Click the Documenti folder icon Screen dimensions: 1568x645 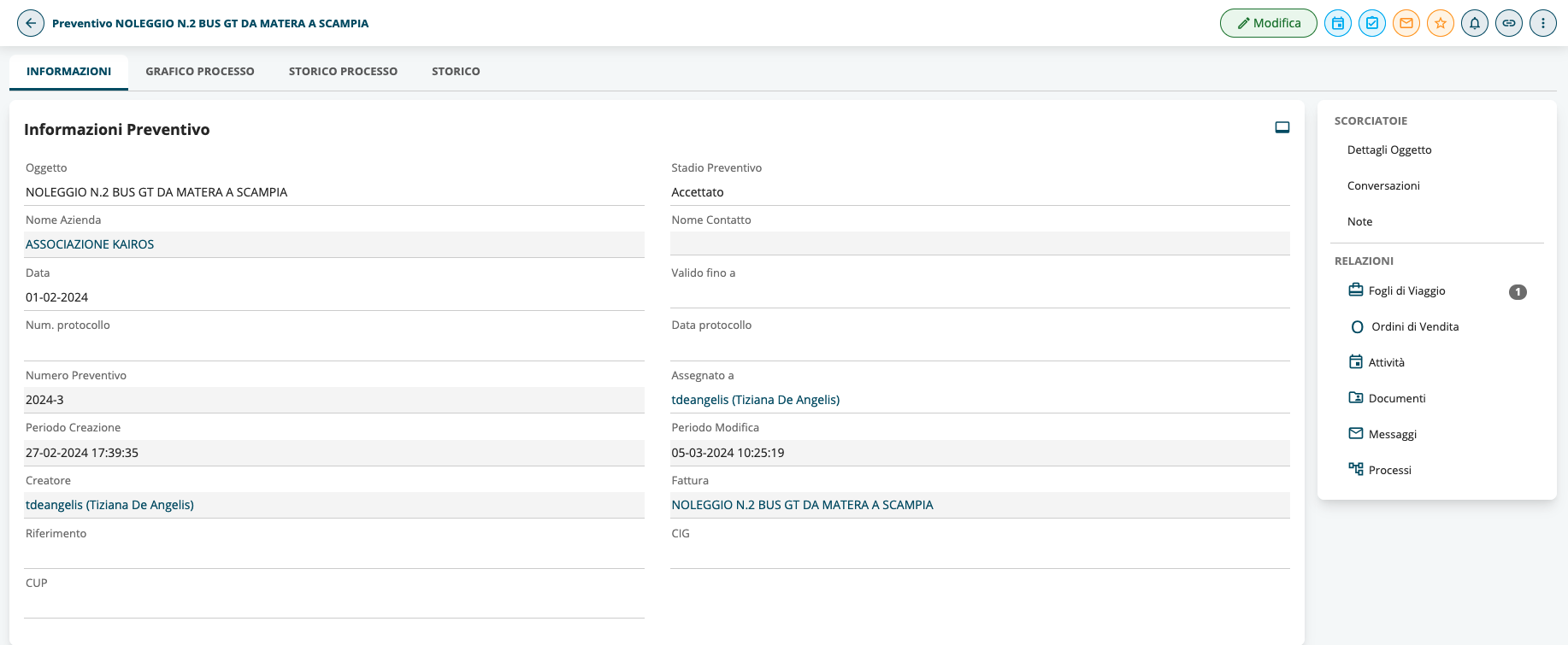[1356, 397]
